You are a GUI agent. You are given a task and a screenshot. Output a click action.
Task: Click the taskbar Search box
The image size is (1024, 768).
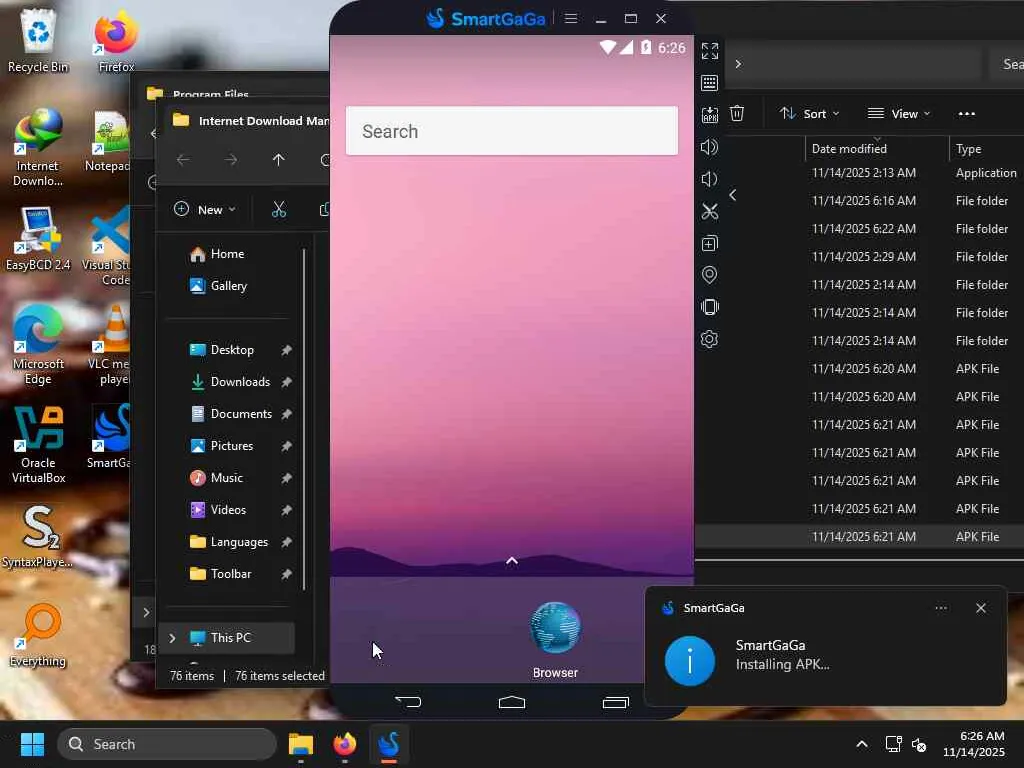coord(167,744)
